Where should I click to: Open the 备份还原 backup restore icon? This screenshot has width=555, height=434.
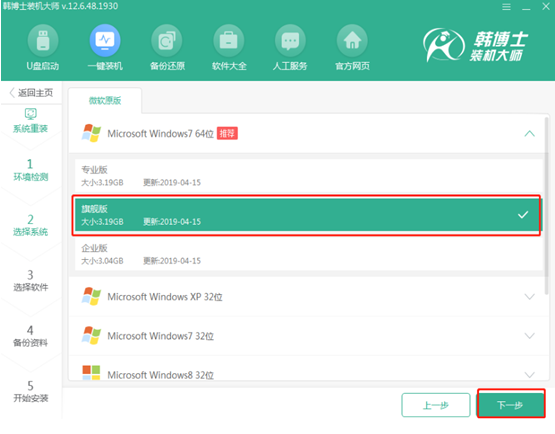(167, 41)
